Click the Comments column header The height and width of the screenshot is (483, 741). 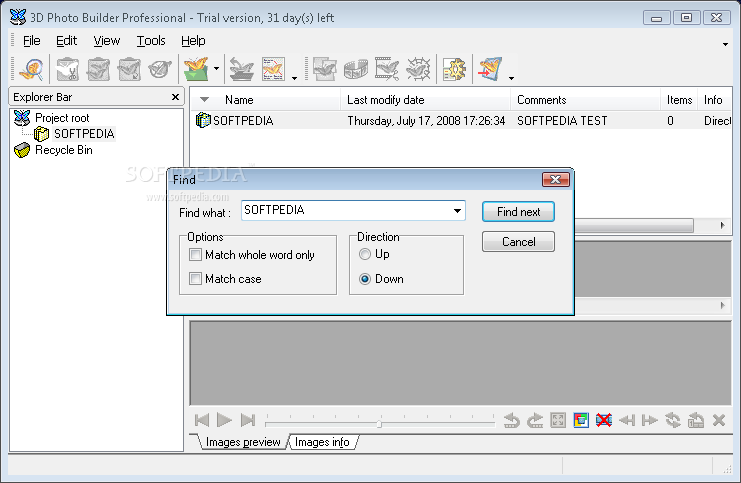pyautogui.click(x=586, y=100)
